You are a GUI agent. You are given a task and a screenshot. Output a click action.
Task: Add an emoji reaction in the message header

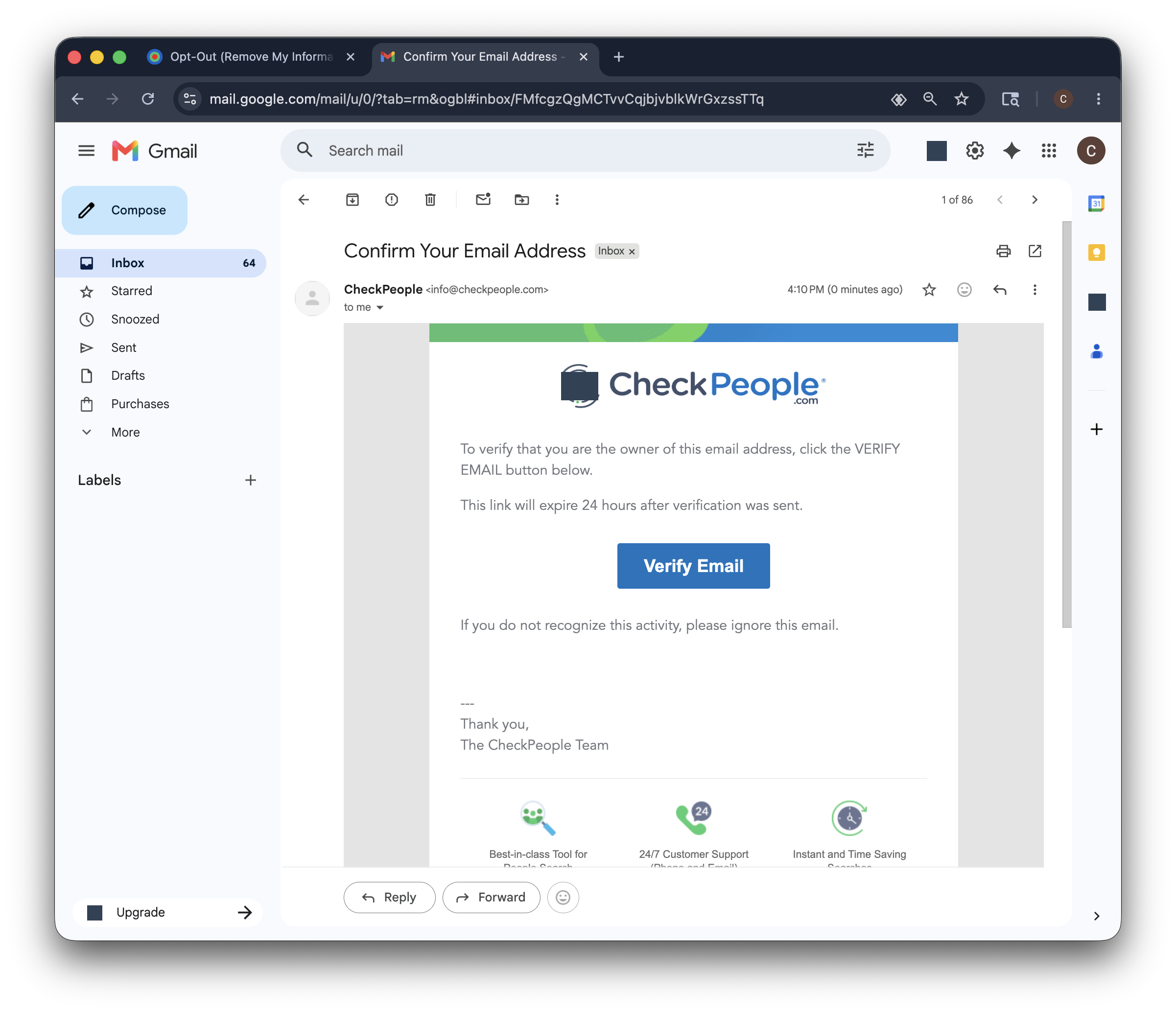964,290
